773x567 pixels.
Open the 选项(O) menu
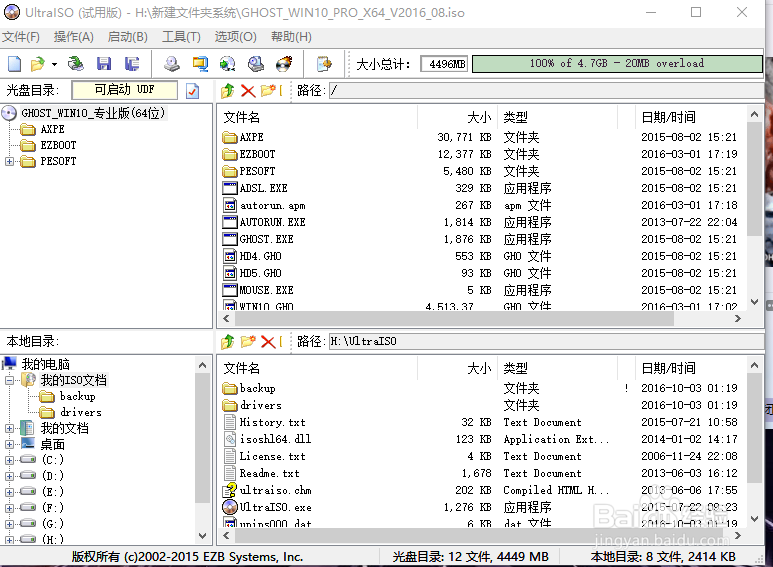(236, 37)
